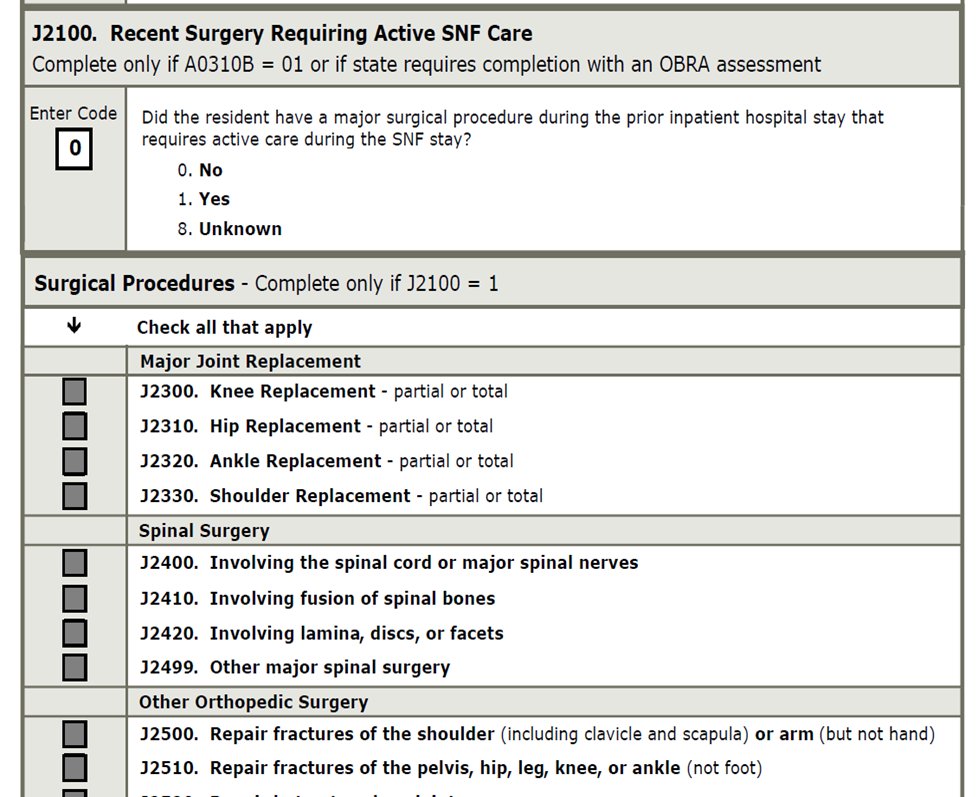The image size is (978, 797).
Task: Click the Enter Code box for J2100
Action: (x=74, y=150)
